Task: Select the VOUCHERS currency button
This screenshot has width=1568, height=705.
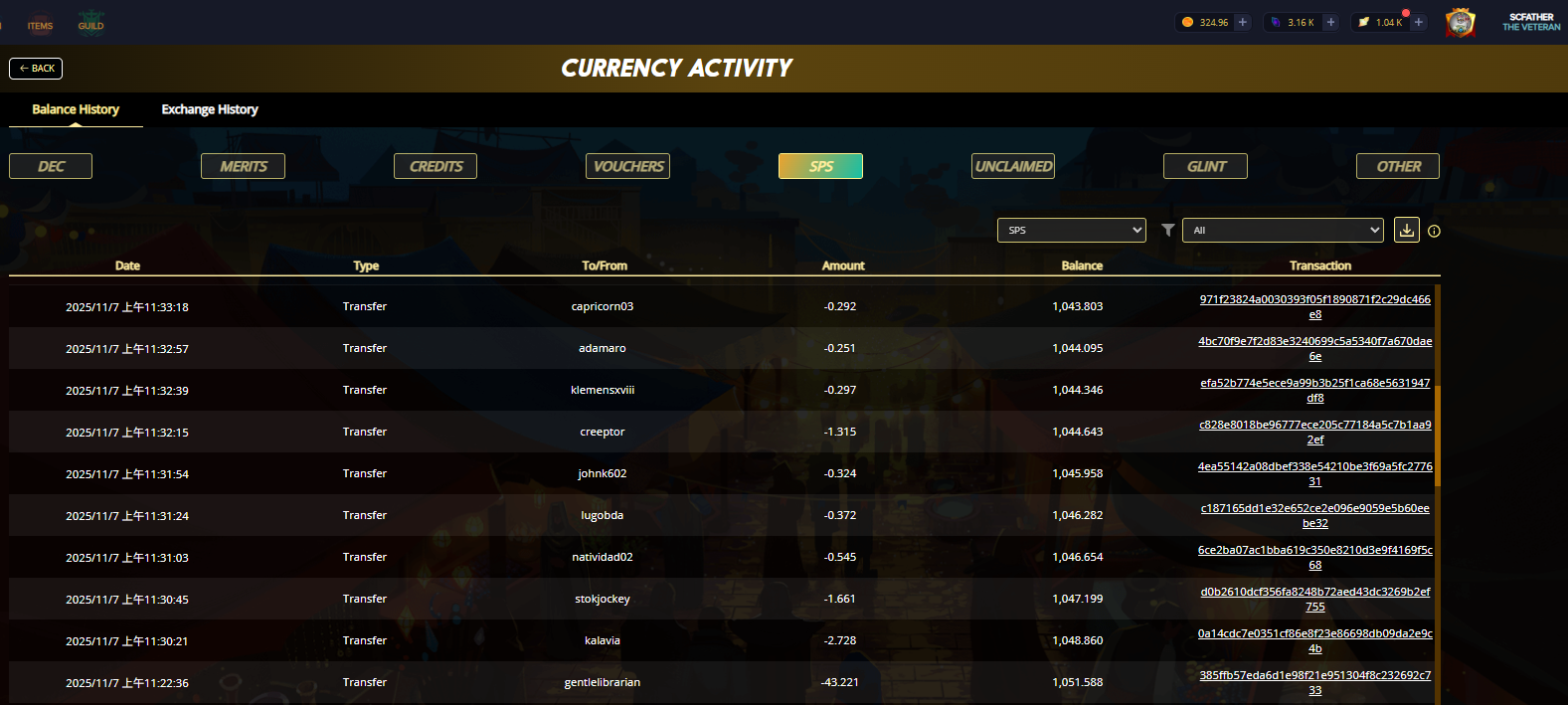Action: (628, 166)
